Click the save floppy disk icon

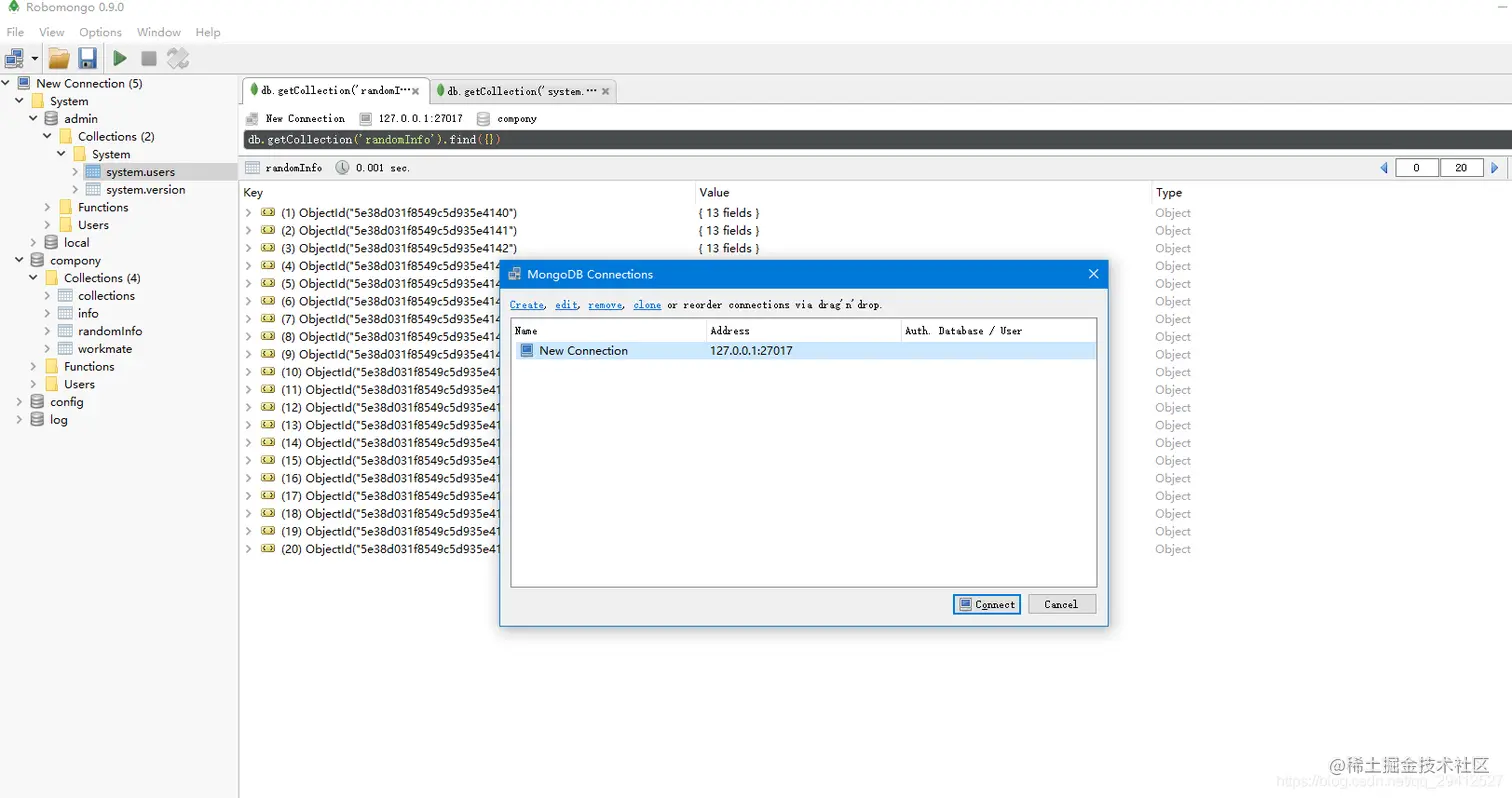(87, 58)
